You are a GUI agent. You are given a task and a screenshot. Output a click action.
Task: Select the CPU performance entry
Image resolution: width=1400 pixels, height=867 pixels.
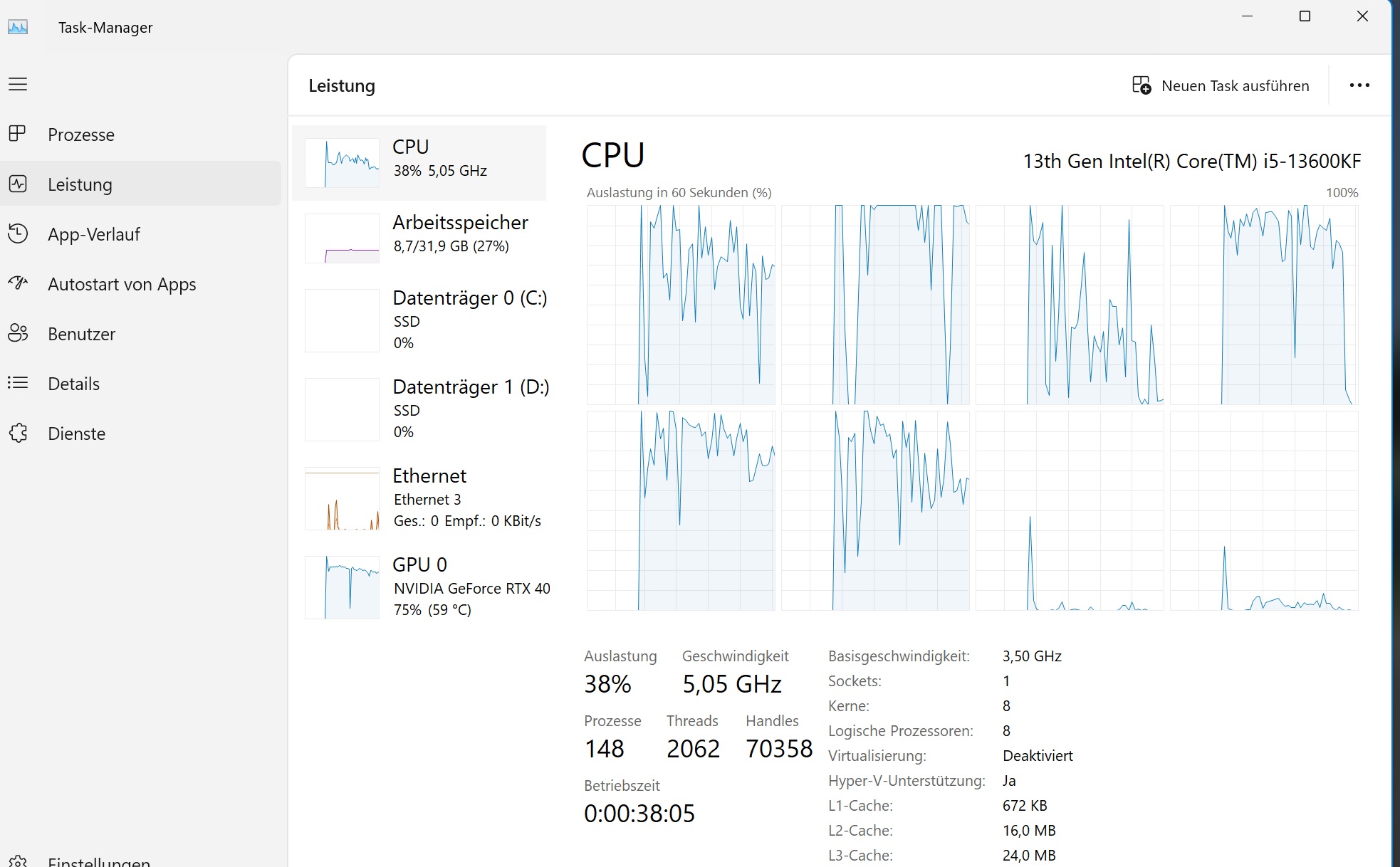[419, 162]
